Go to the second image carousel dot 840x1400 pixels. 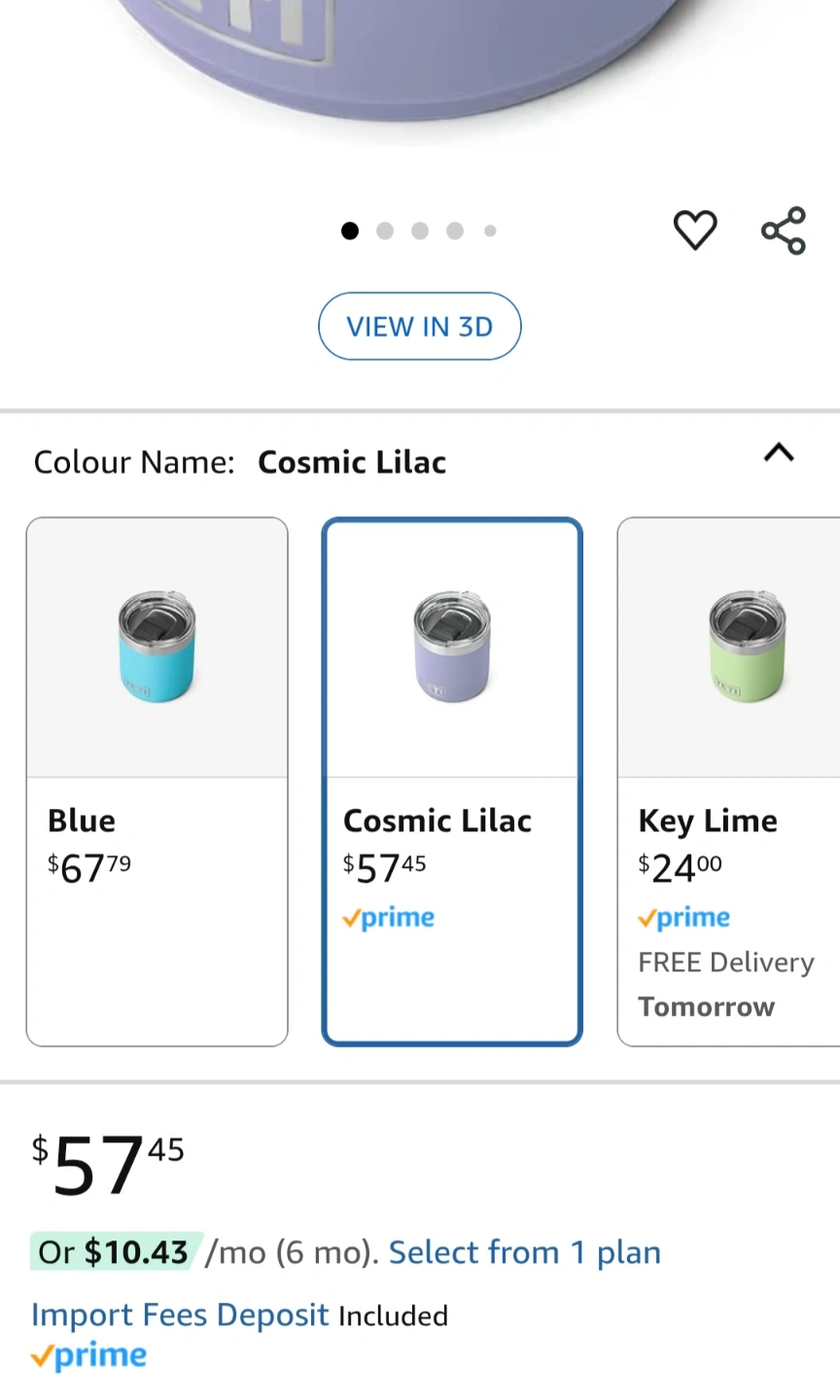385,230
